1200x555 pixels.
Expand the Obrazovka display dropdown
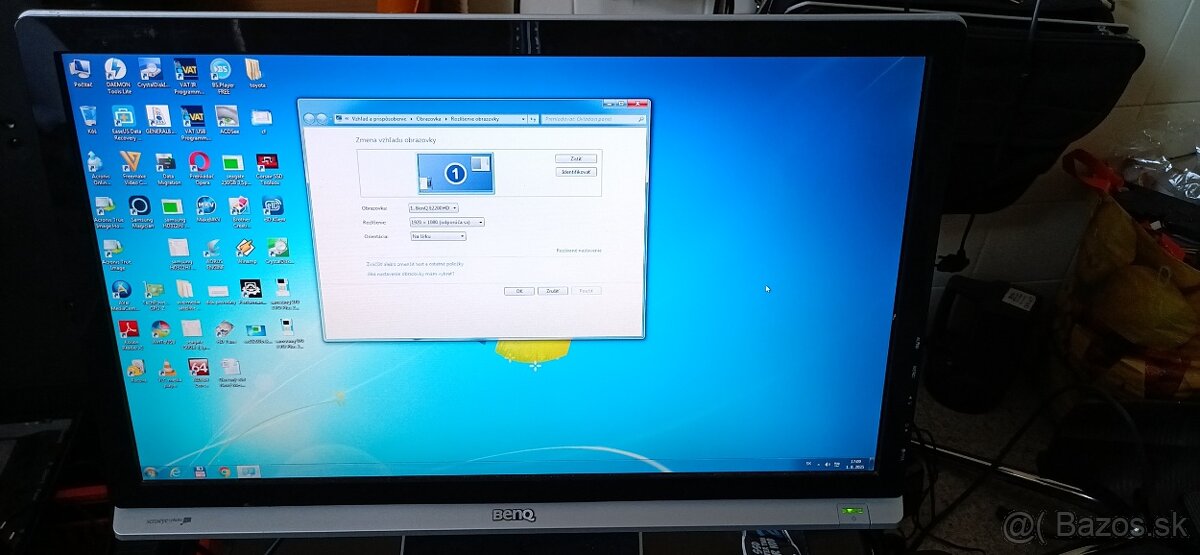434,208
